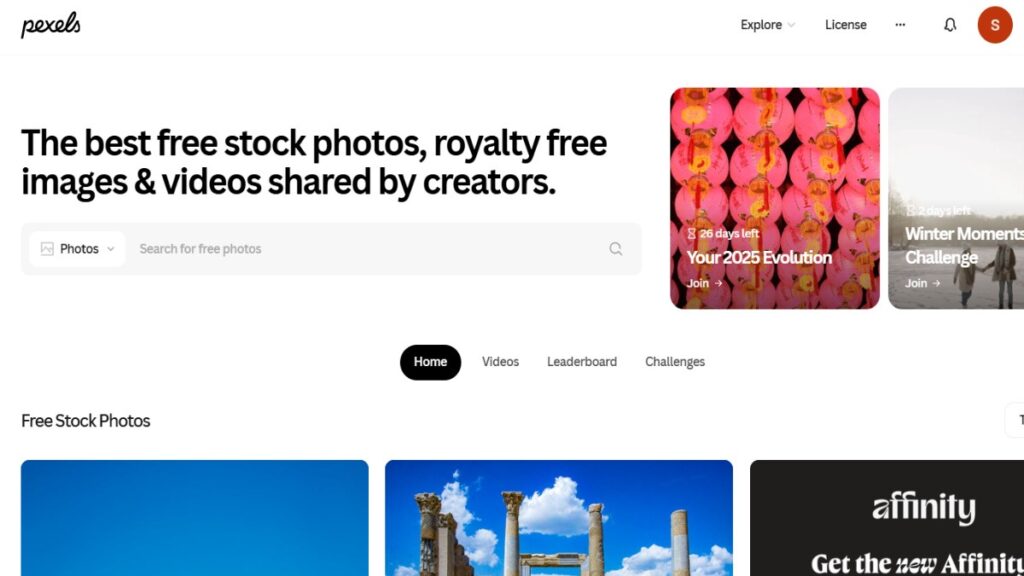
Task: Select the Home tab
Action: pos(430,362)
